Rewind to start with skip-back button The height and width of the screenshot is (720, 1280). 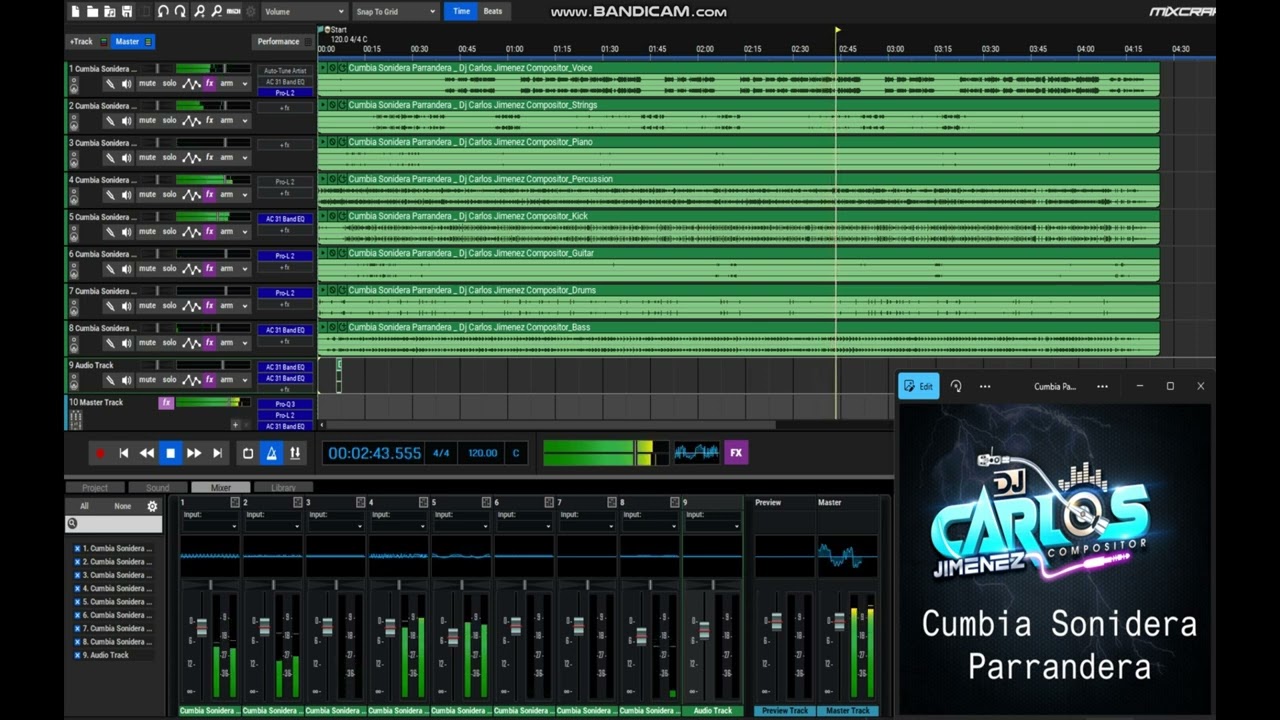(124, 453)
